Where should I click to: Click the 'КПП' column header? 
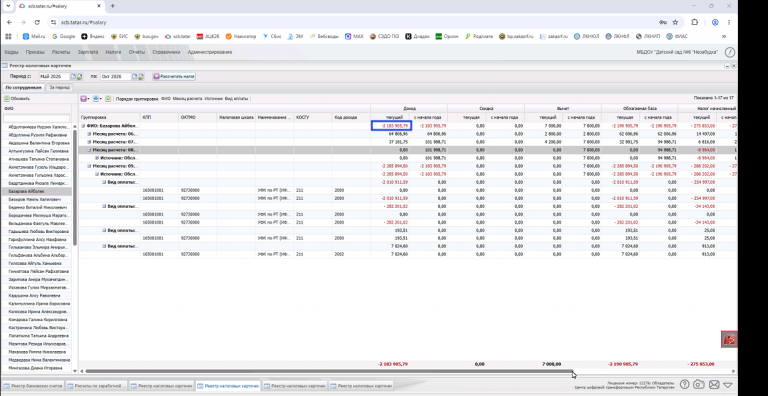tap(160, 118)
